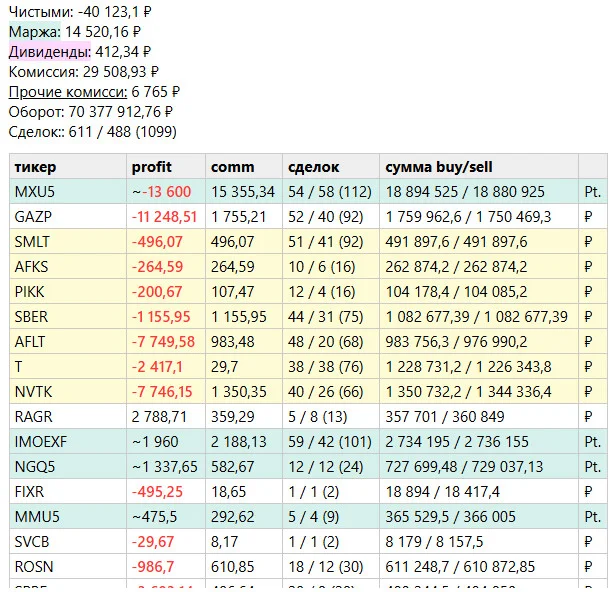Click the SVCB sum '8 179 / 8 157,5'

434,541
